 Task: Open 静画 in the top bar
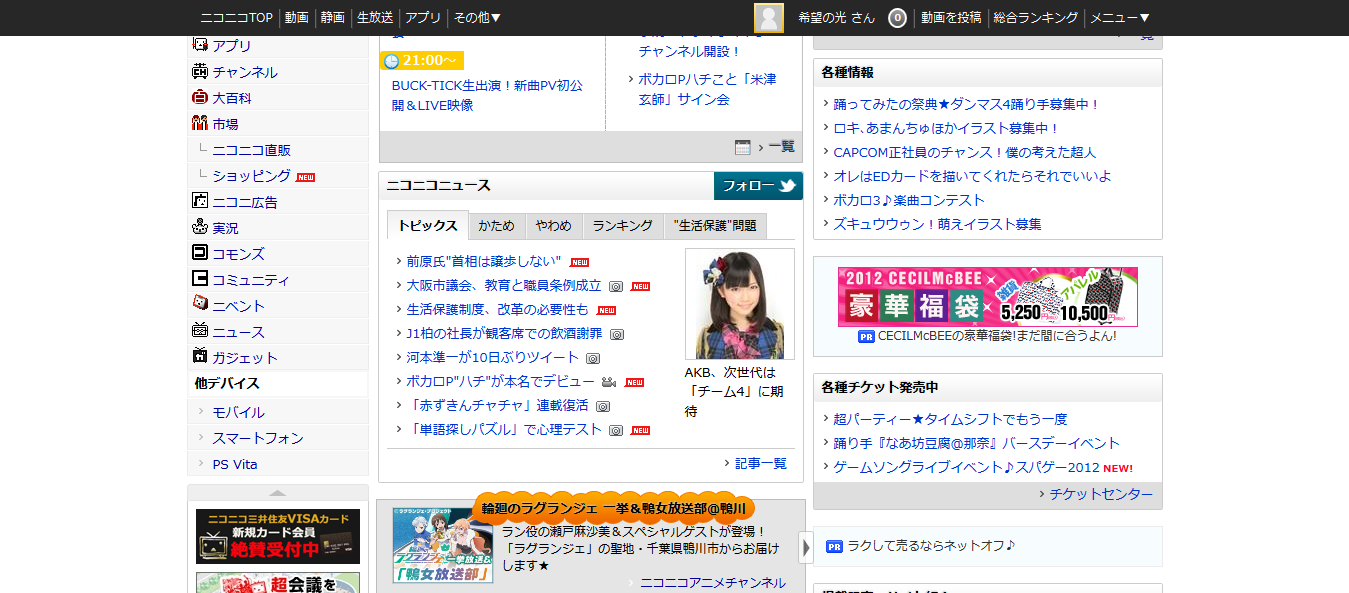333,18
